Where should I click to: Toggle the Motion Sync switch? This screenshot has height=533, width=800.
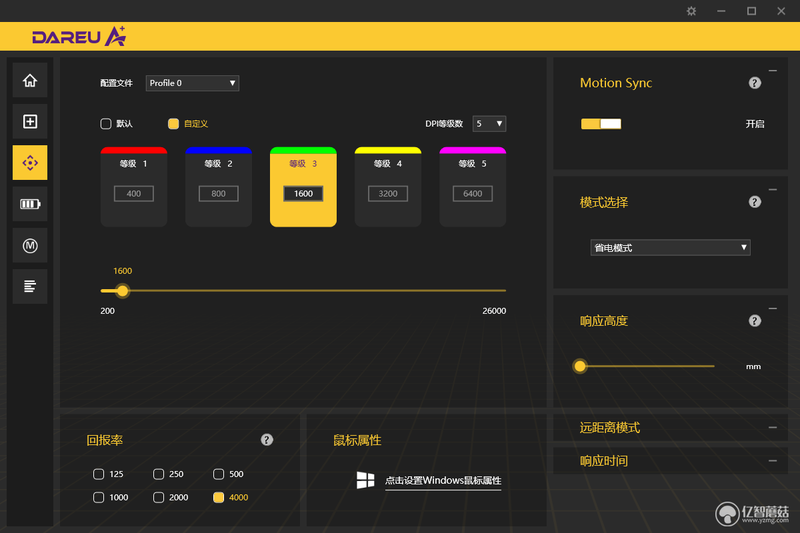click(601, 123)
